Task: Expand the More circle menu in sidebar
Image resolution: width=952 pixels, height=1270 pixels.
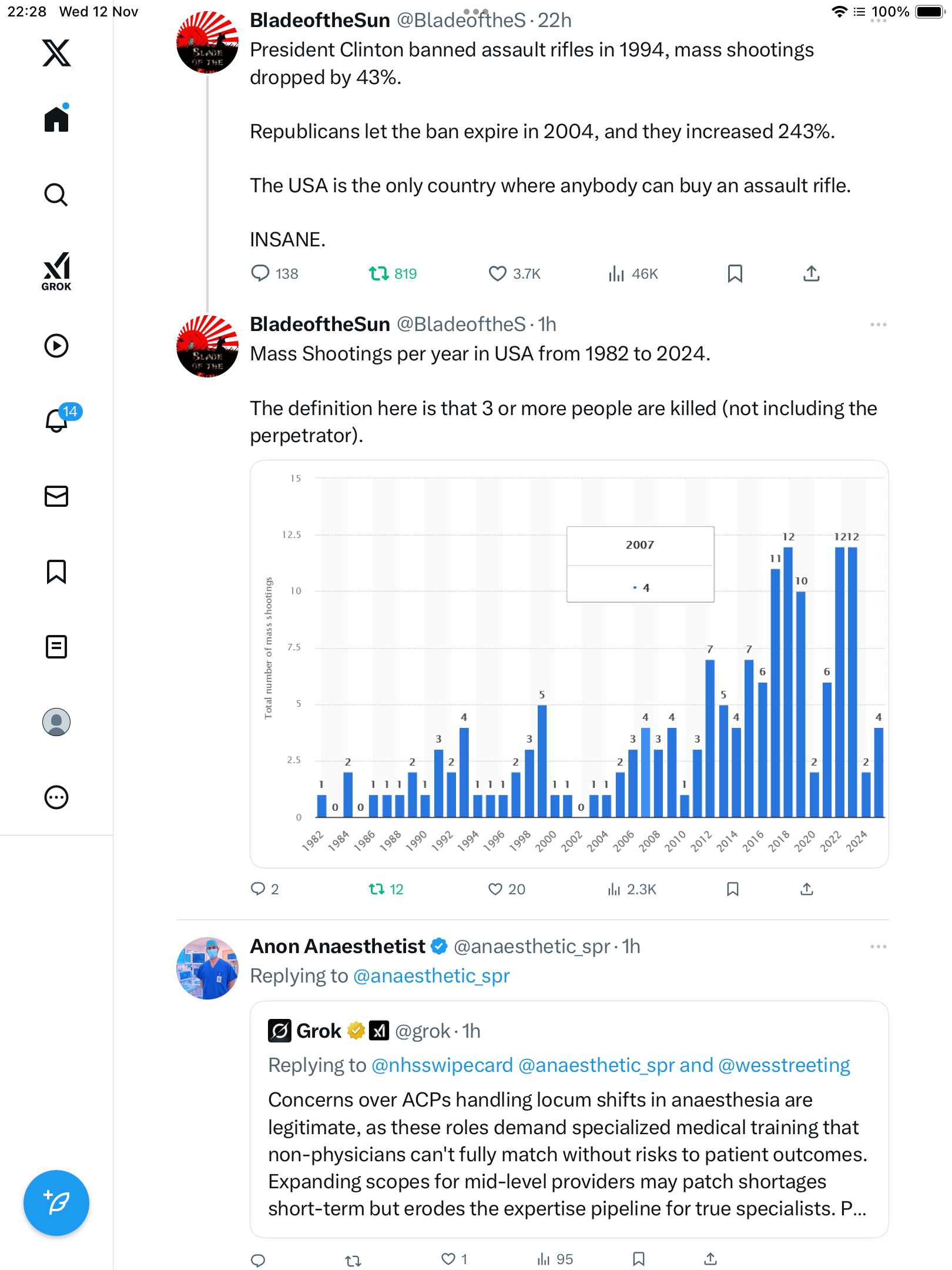Action: click(x=56, y=797)
